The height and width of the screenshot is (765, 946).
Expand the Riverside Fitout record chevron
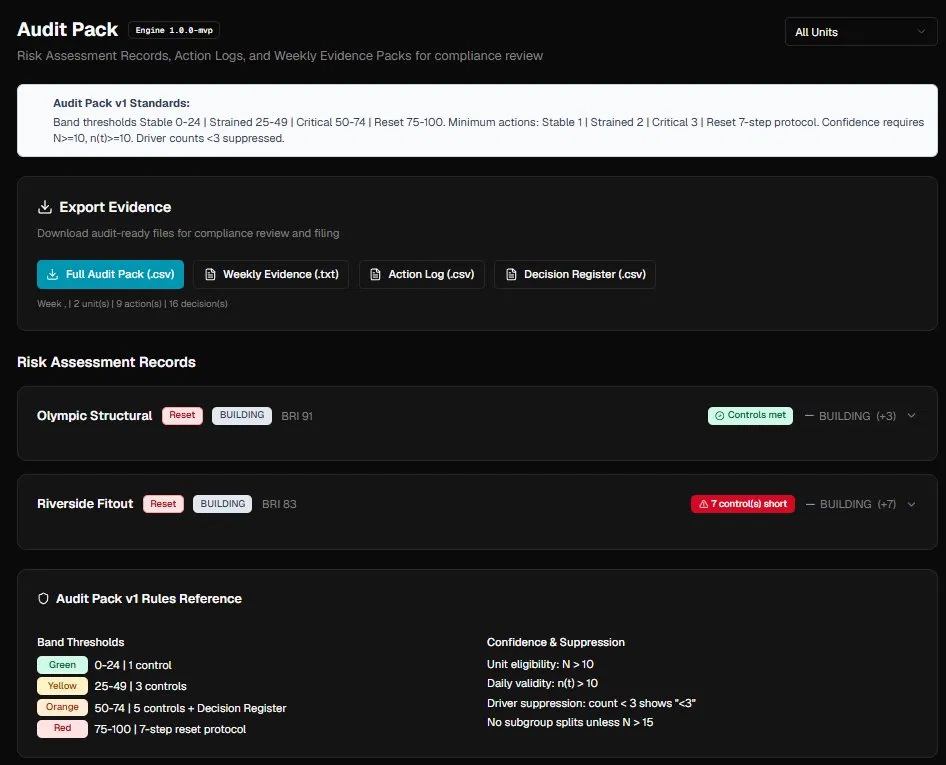tap(912, 504)
